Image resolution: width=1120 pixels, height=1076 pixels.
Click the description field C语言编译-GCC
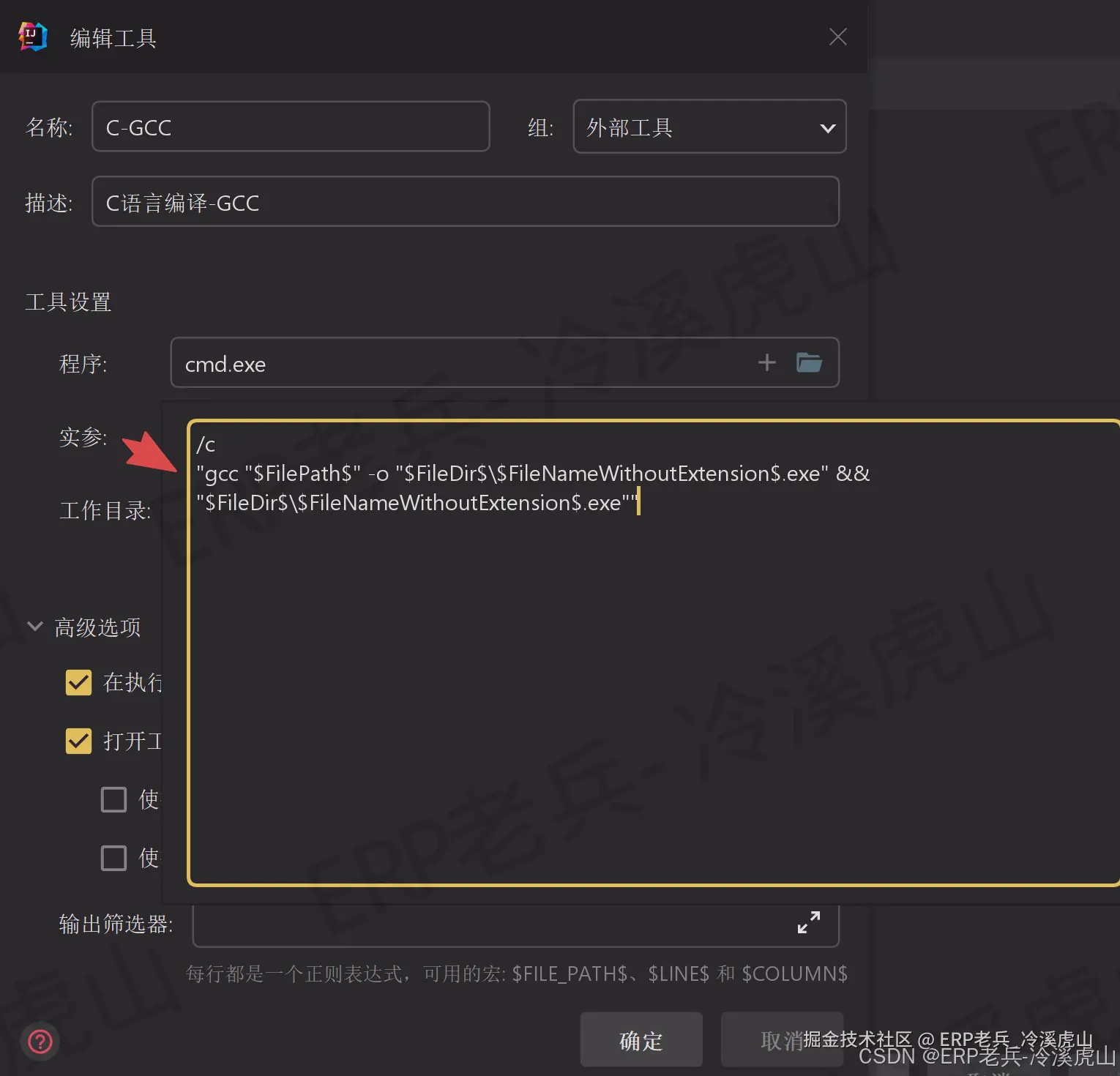pos(464,202)
